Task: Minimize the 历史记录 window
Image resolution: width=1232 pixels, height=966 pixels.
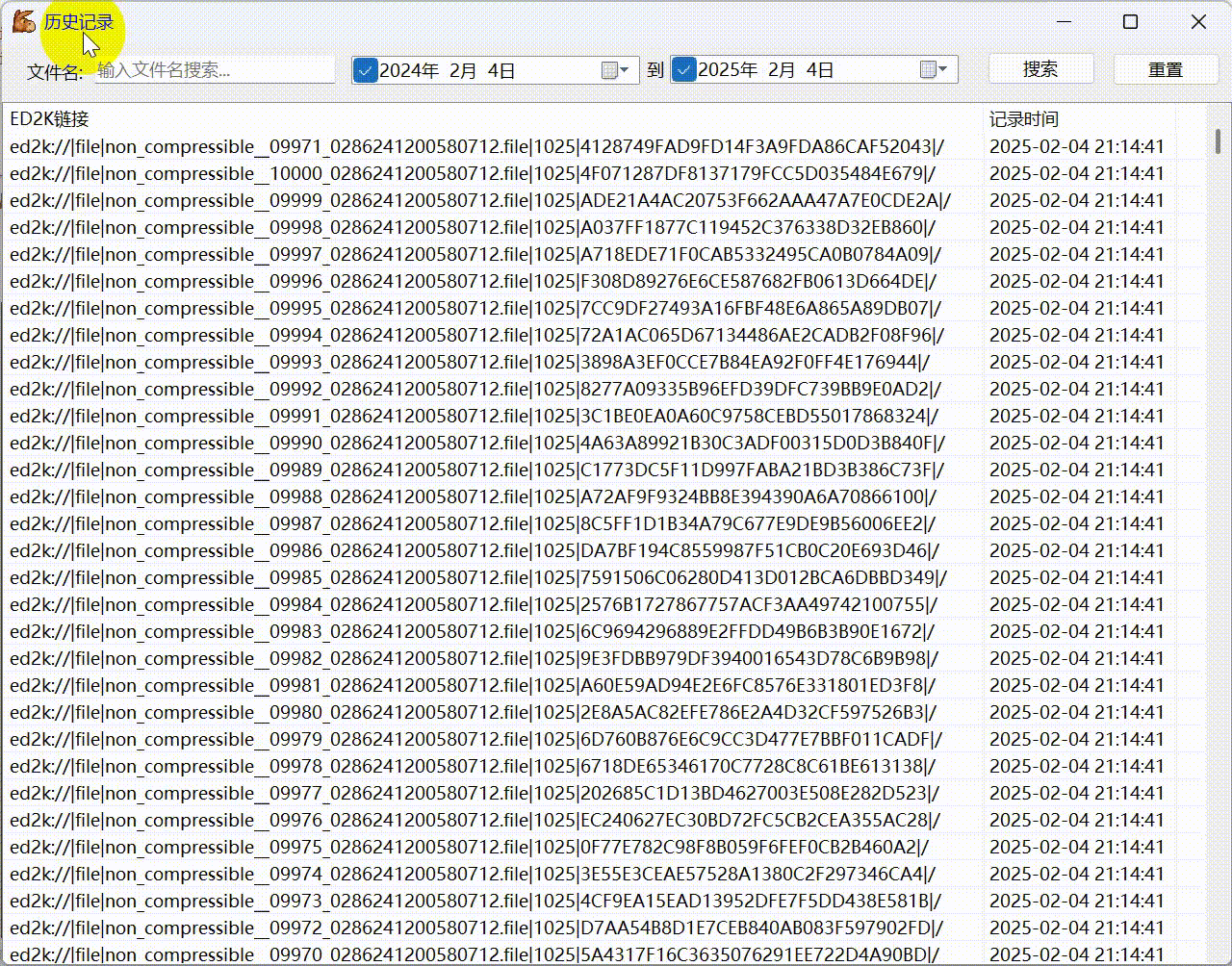Action: [x=1064, y=21]
